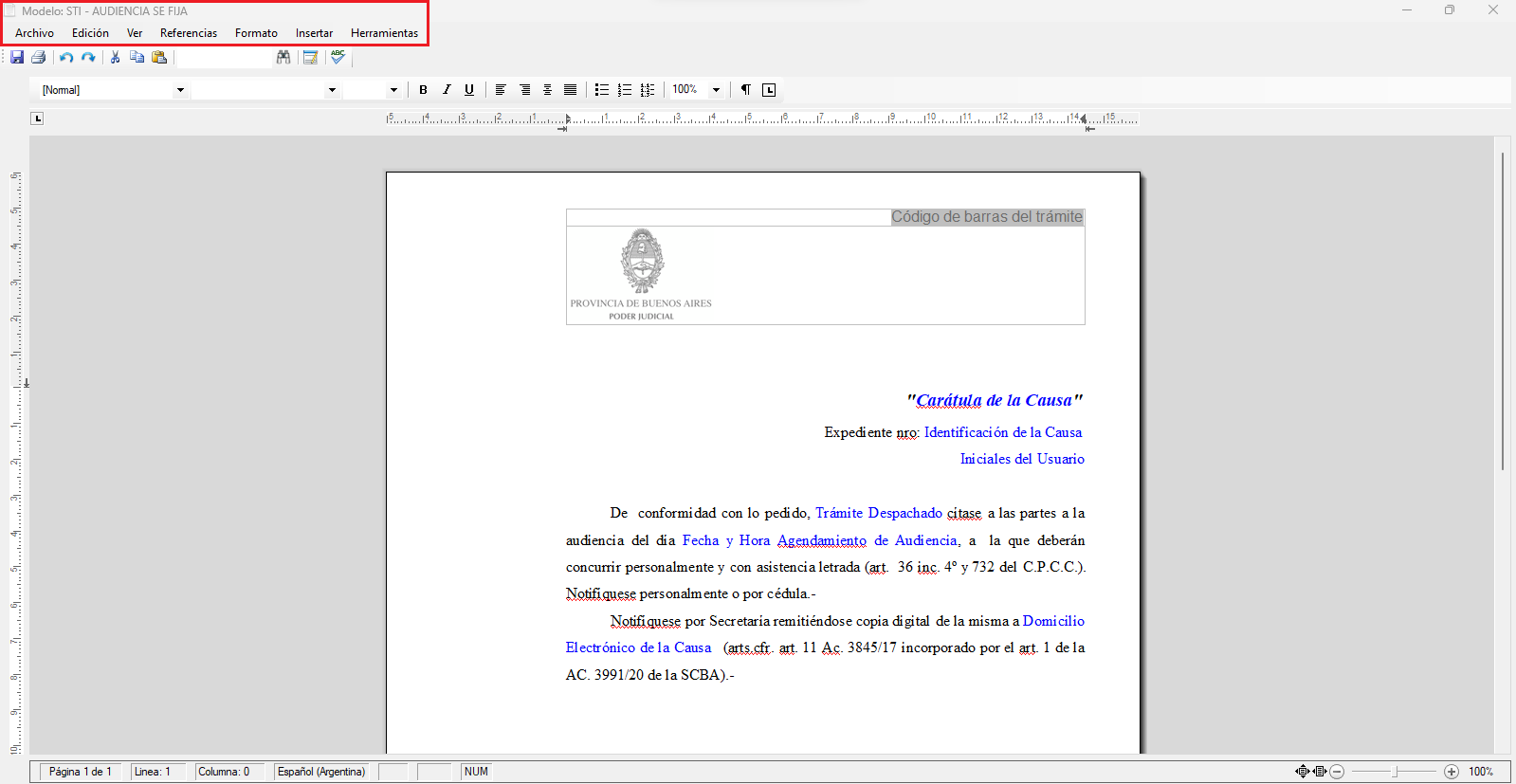Open Find with the binoculars icon
Image resolution: width=1516 pixels, height=784 pixels.
[x=283, y=58]
